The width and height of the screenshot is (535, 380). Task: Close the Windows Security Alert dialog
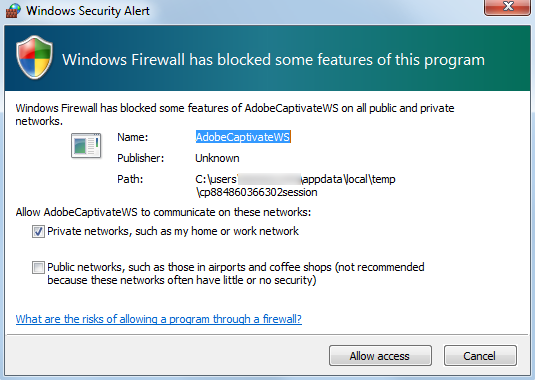507,7
